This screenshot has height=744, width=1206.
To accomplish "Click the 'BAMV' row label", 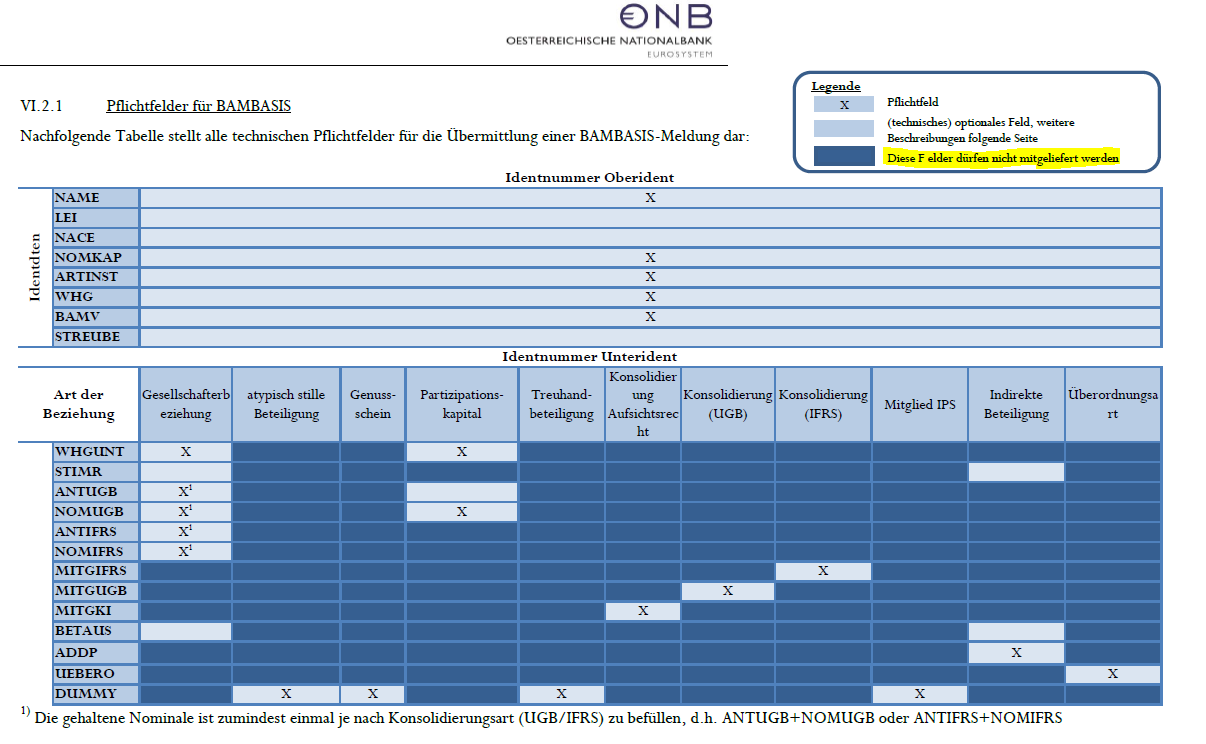I will click(96, 317).
